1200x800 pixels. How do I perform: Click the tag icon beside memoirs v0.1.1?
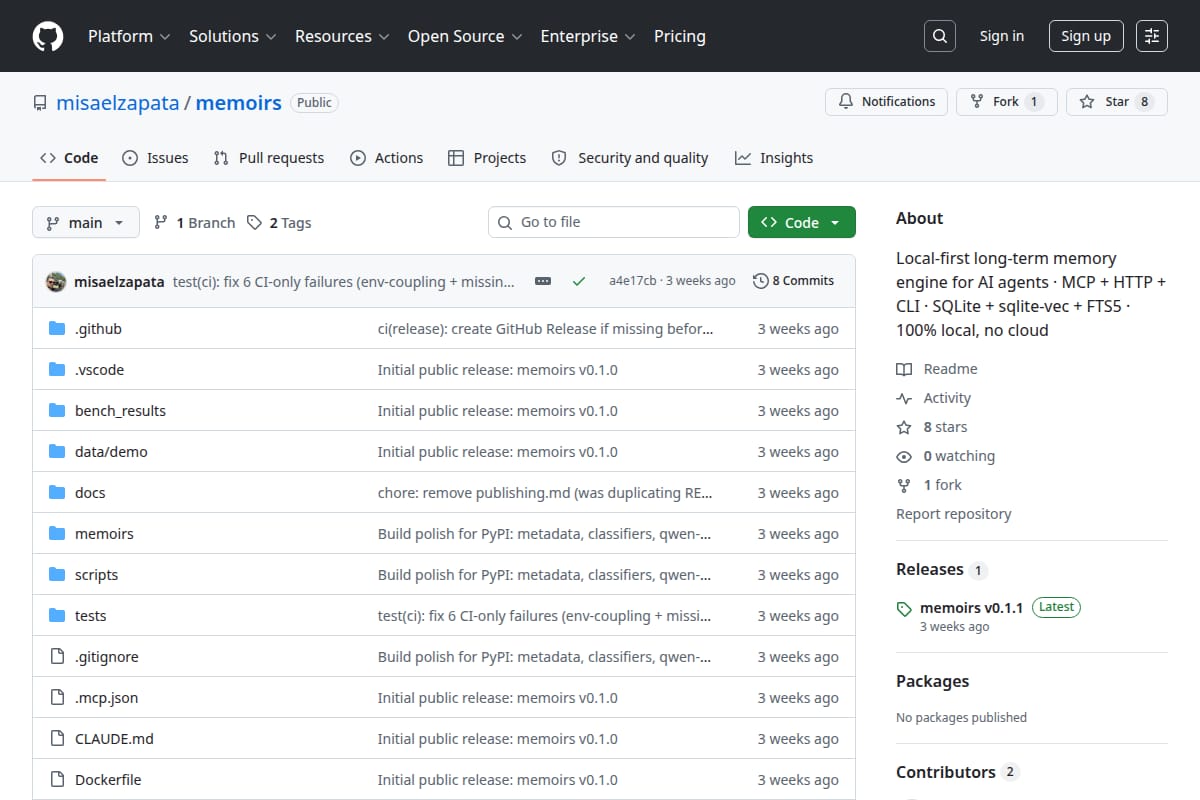904,608
